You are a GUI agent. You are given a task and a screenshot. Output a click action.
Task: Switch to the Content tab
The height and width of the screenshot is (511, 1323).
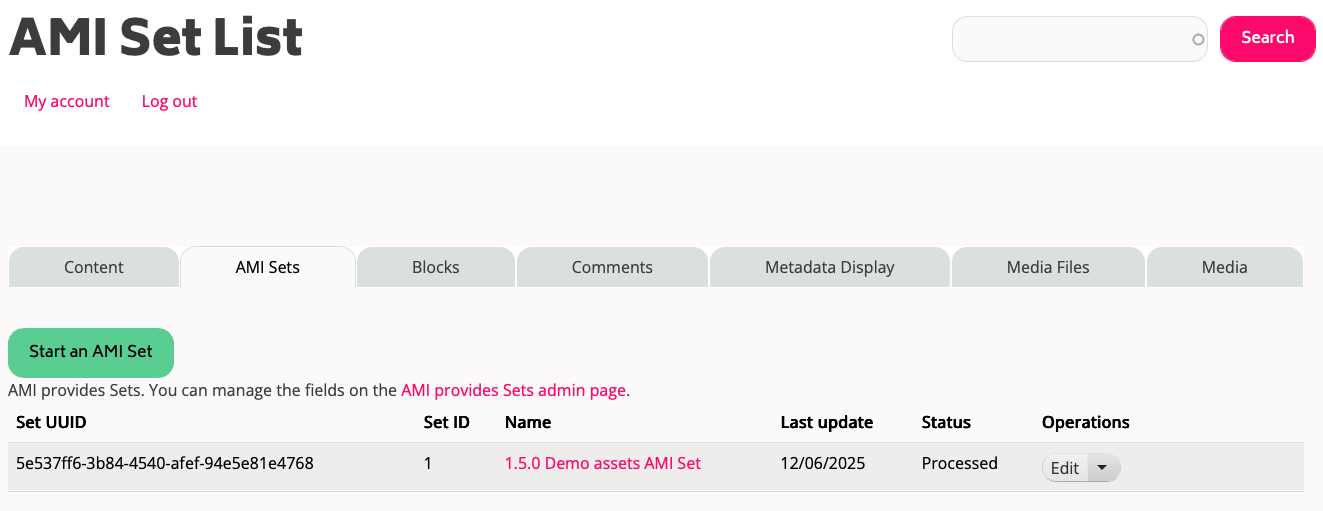coord(94,267)
